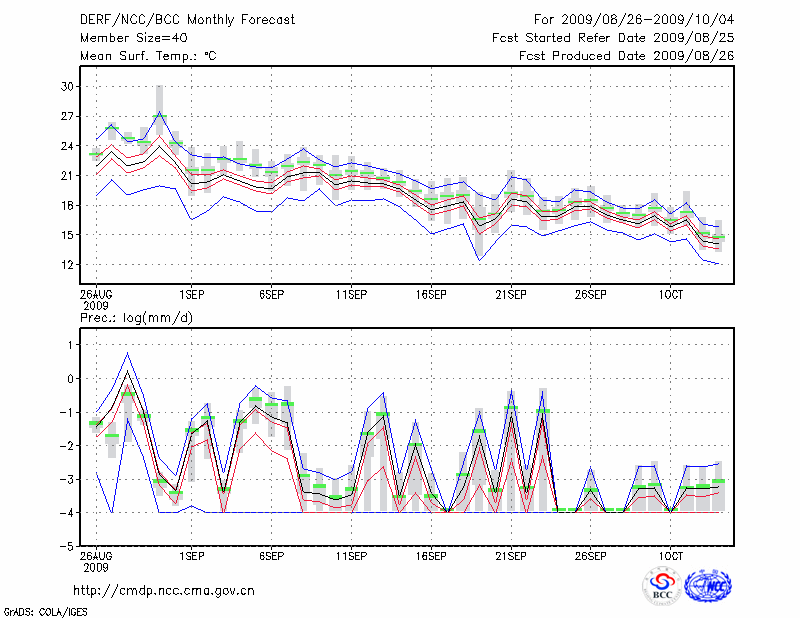The width and height of the screenshot is (800, 618).
Task: Click 1SEP on the temperature chart axis
Action: [191, 295]
